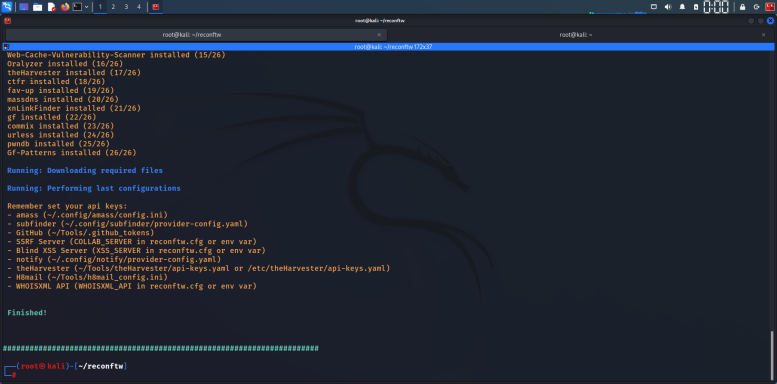Click the subfinder provider-config.yaml line

(127, 224)
